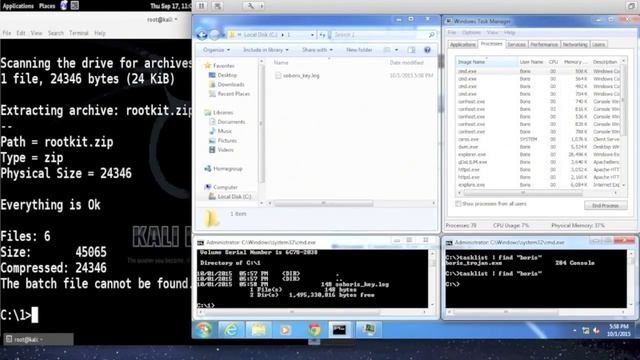Click the End Process button

point(605,205)
